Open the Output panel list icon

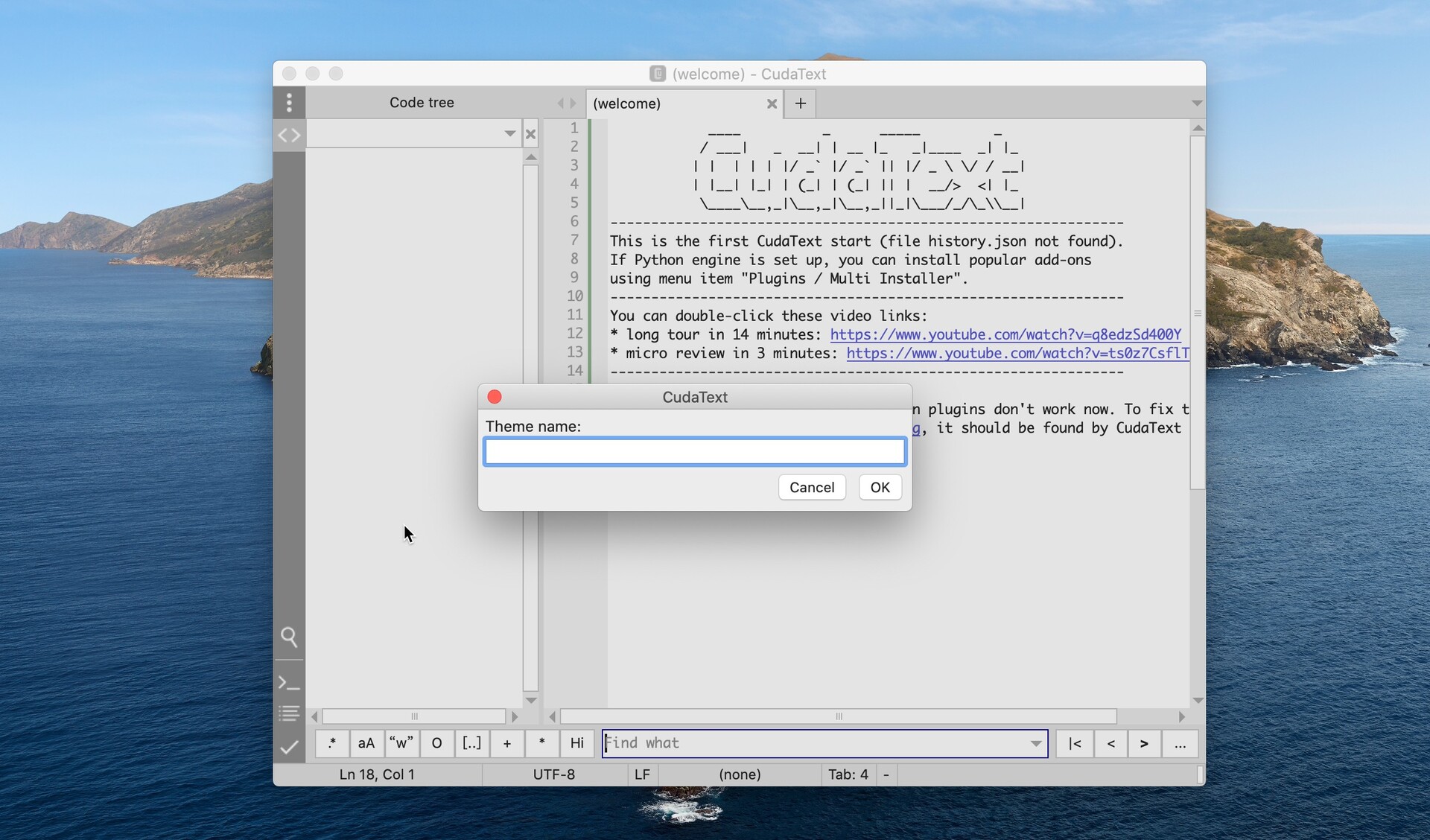[289, 713]
